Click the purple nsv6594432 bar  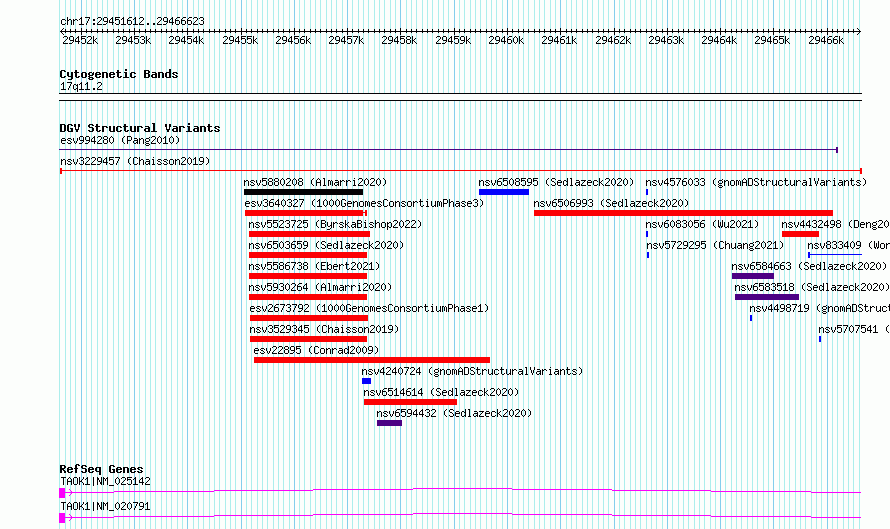point(389,423)
